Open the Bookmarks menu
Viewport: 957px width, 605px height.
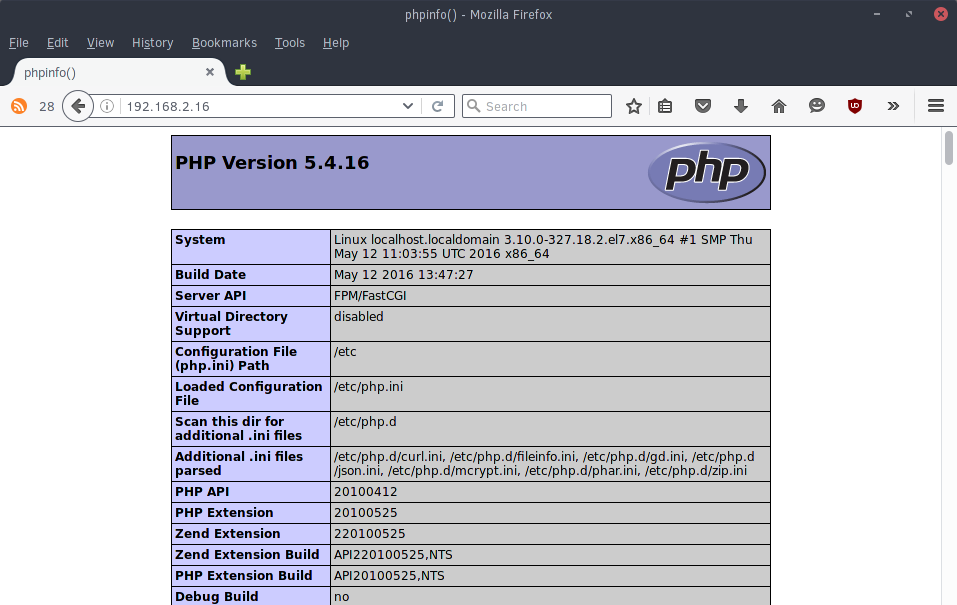(224, 43)
